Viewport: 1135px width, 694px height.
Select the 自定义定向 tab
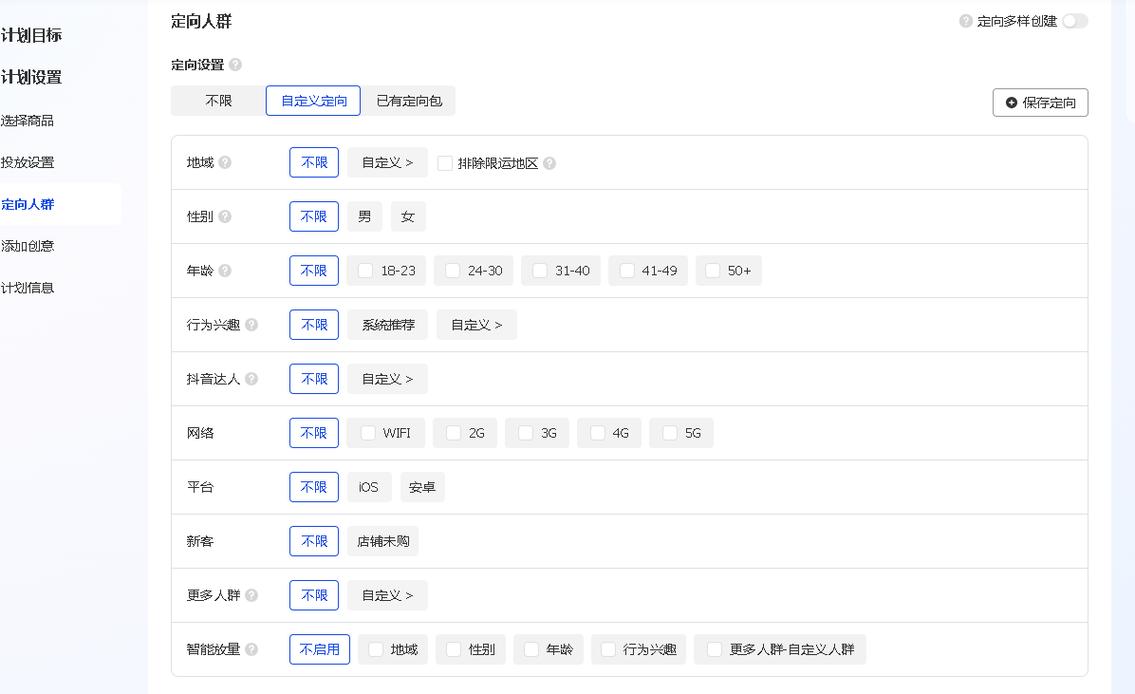tap(314, 101)
